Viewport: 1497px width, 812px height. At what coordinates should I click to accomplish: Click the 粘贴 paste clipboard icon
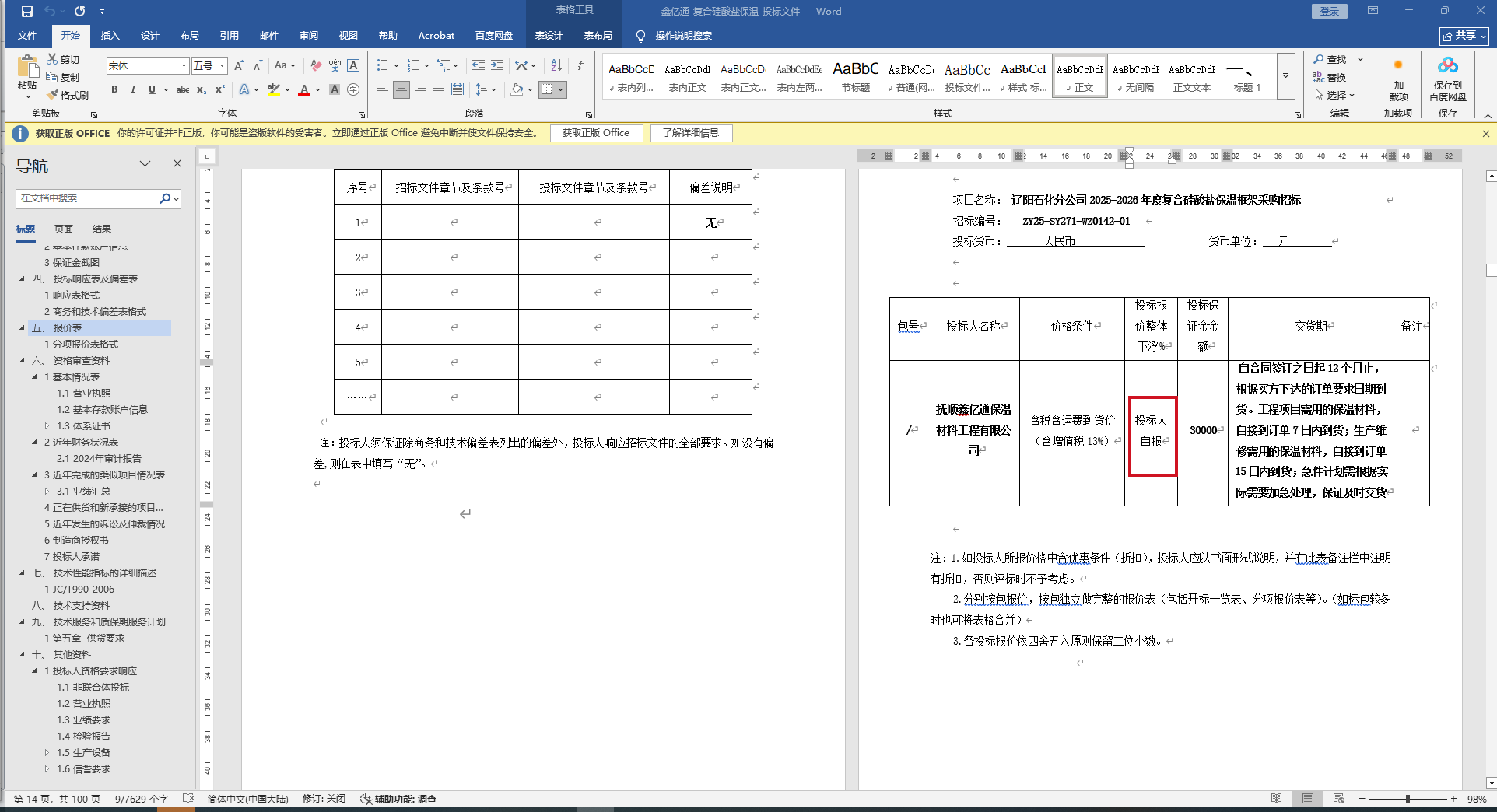coord(27,68)
